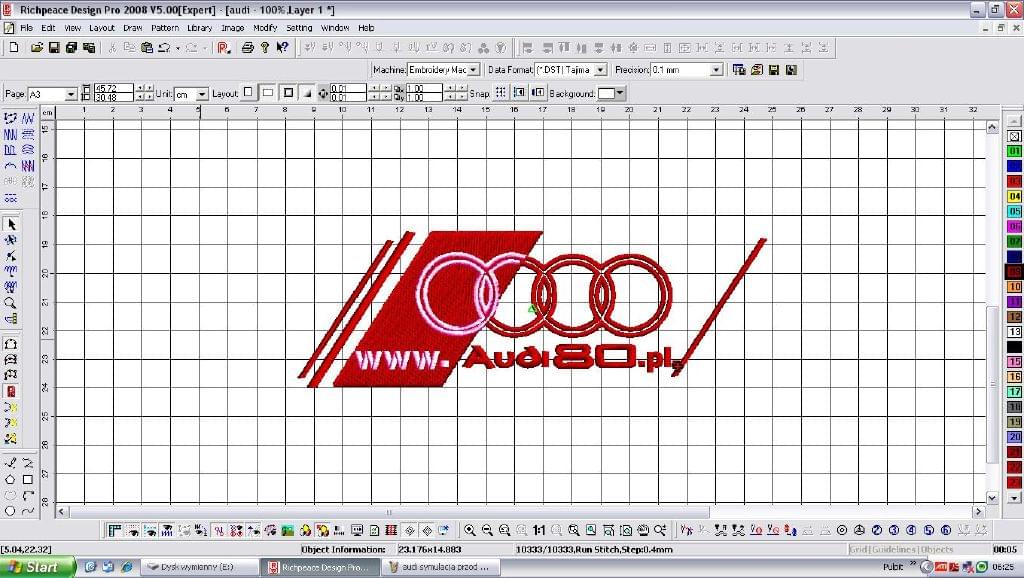Create a new design file
The width and height of the screenshot is (1024, 578).
tap(14, 48)
